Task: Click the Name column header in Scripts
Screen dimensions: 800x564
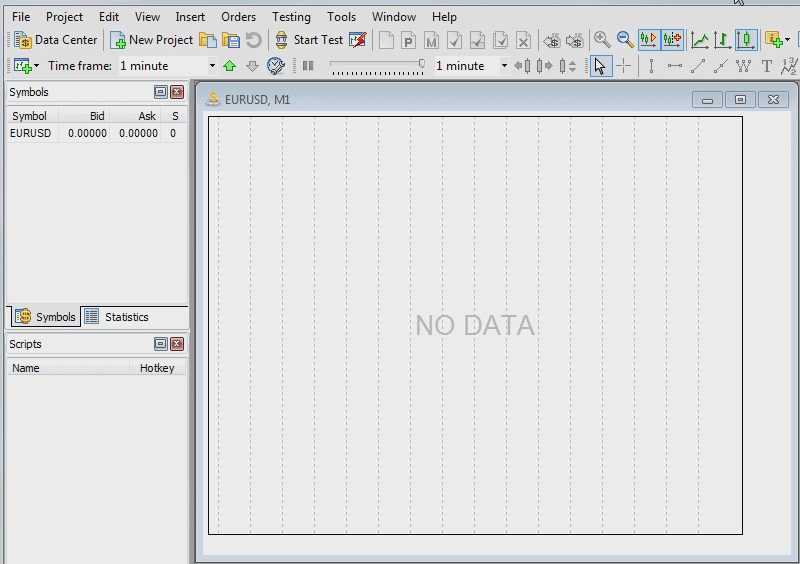Action: click(68, 368)
